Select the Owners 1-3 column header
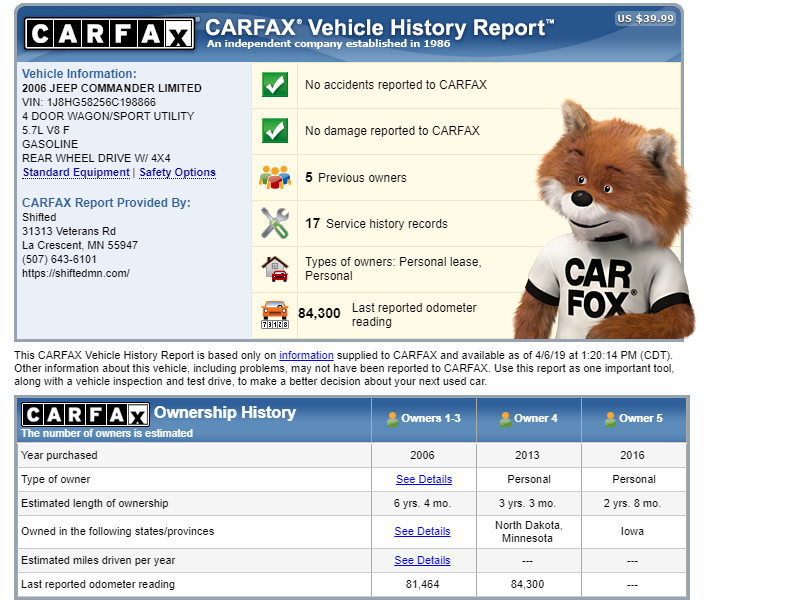The height and width of the screenshot is (604, 787). [x=423, y=418]
